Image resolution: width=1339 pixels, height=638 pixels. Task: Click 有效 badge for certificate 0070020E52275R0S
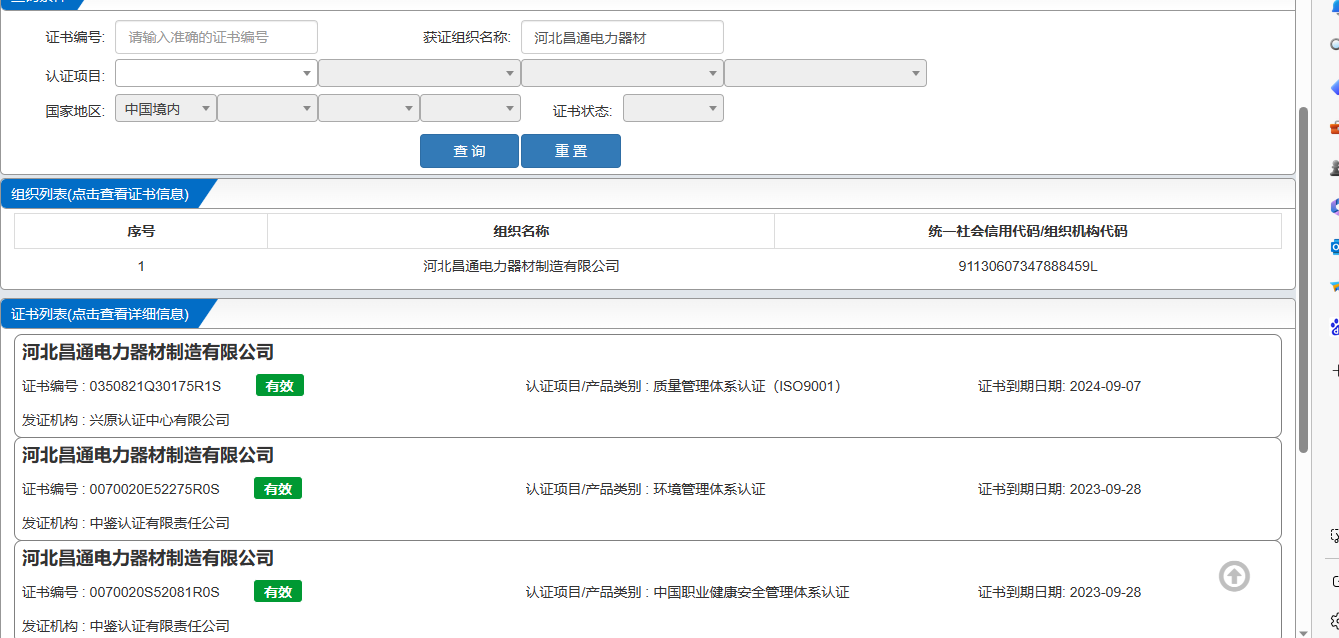pyautogui.click(x=278, y=489)
